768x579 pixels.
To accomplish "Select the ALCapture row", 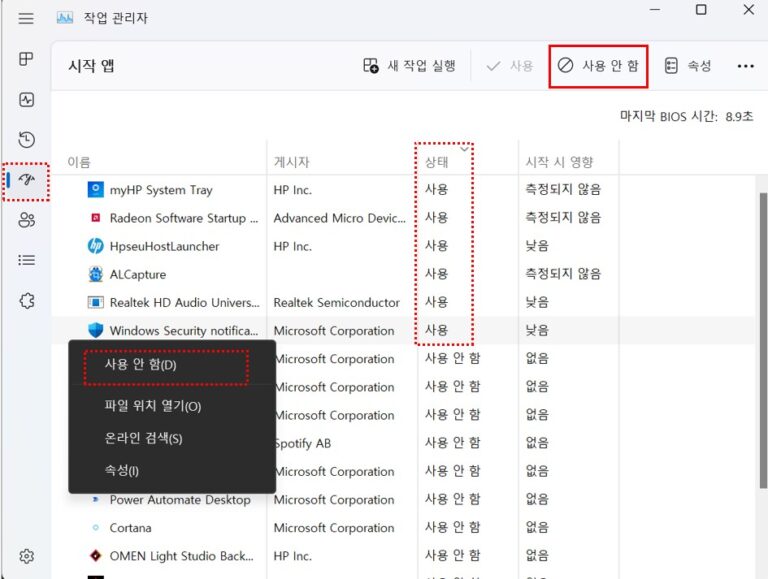I will click(403, 274).
